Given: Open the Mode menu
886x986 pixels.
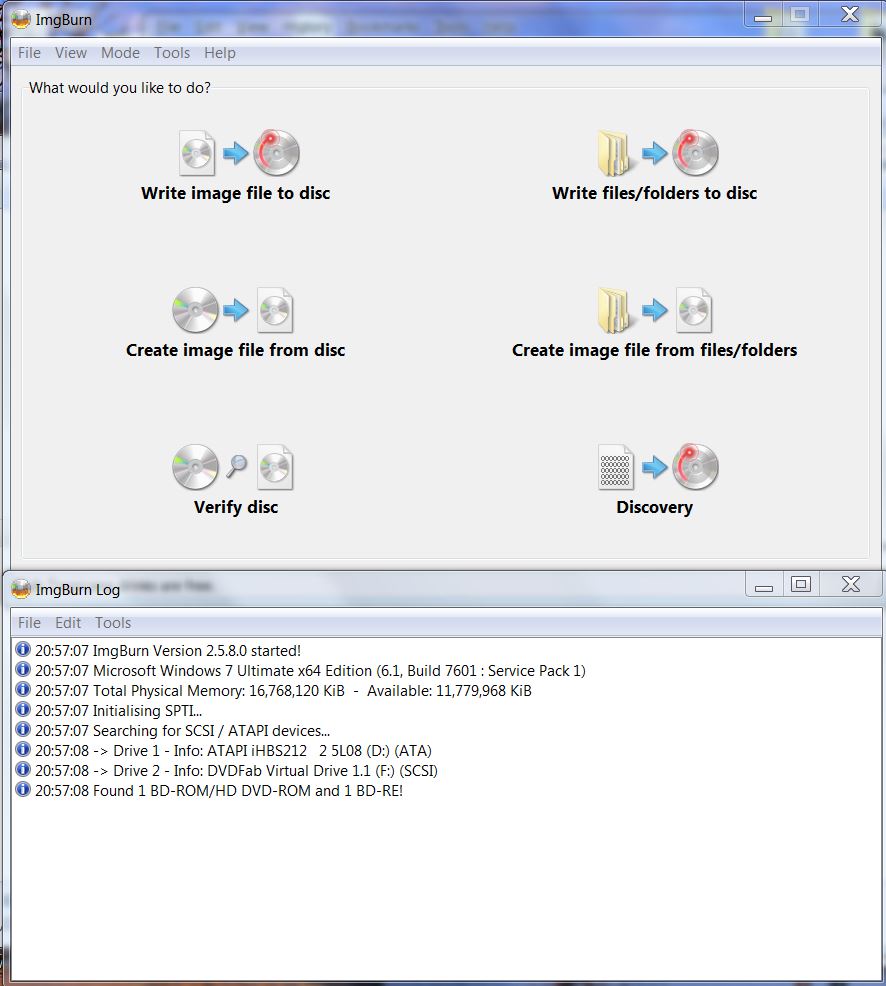Looking at the screenshot, I should click(120, 53).
